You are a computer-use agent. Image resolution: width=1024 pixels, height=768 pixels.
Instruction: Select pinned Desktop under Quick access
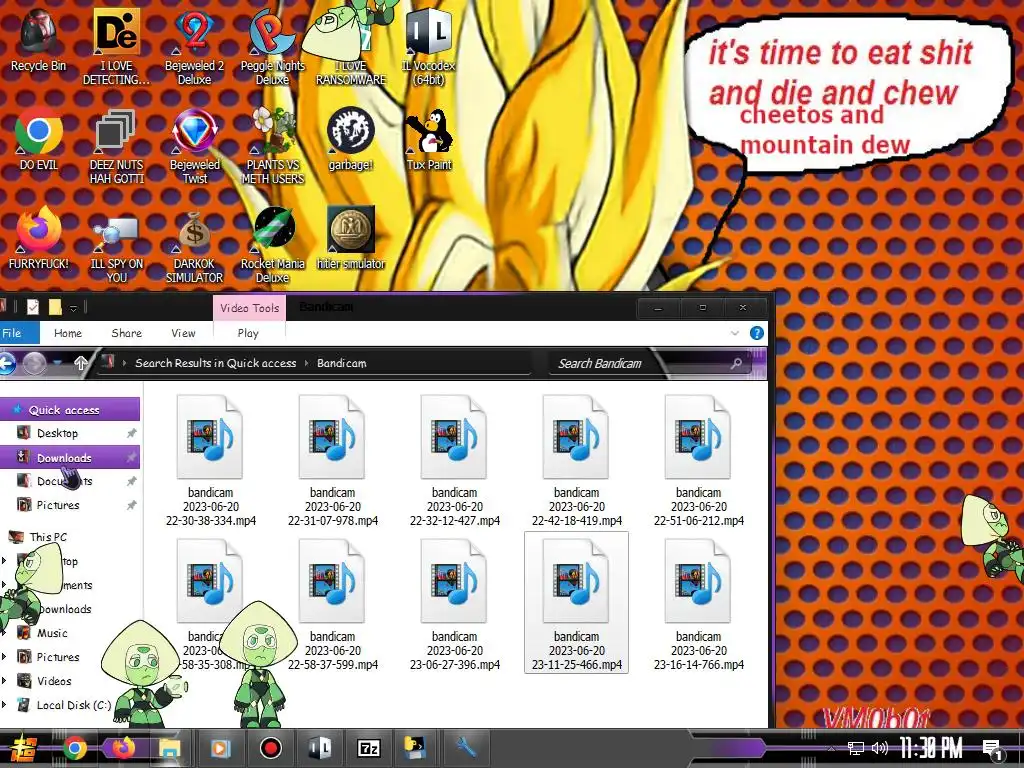[x=70, y=433]
